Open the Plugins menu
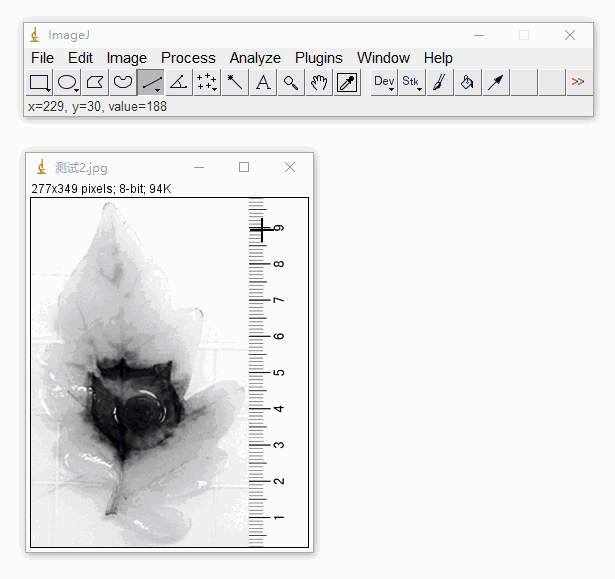This screenshot has width=615, height=579. 318,58
